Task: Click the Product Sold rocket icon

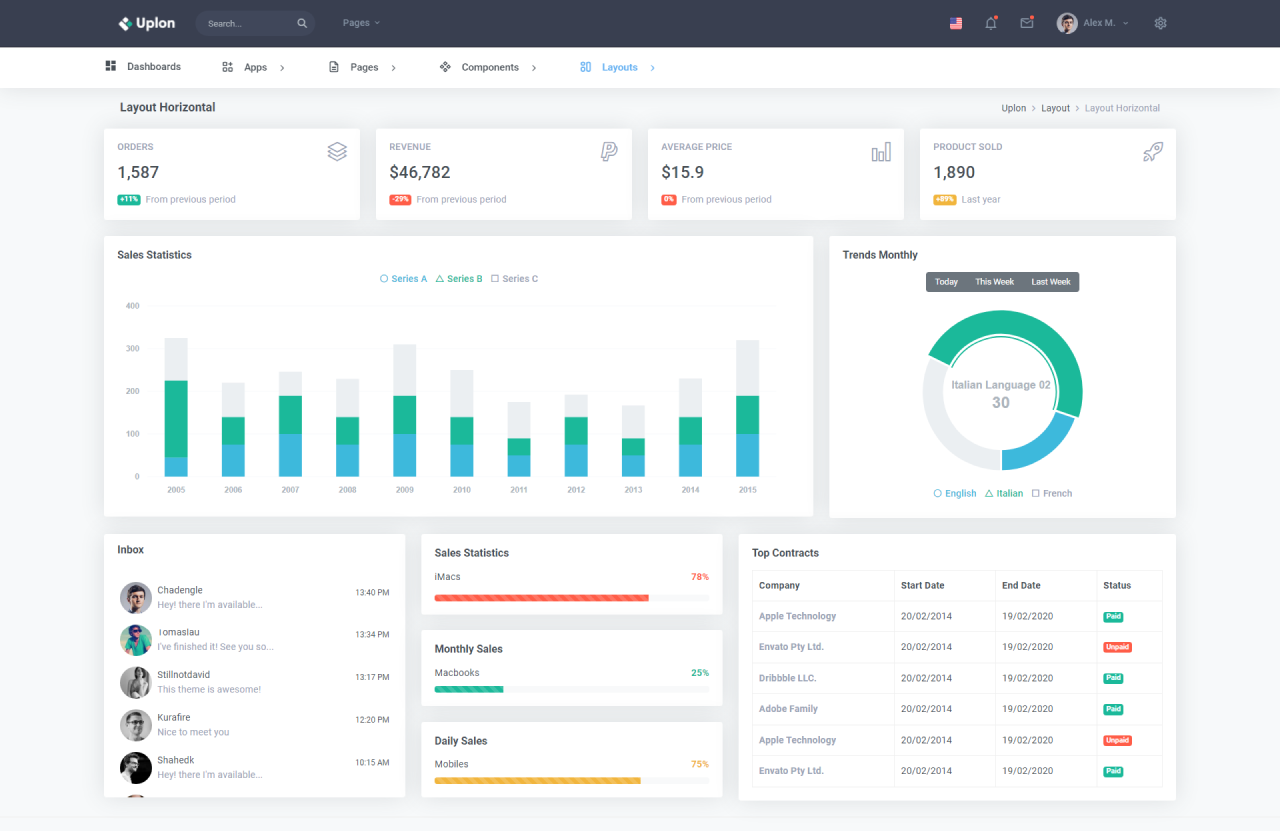Action: click(x=1153, y=151)
